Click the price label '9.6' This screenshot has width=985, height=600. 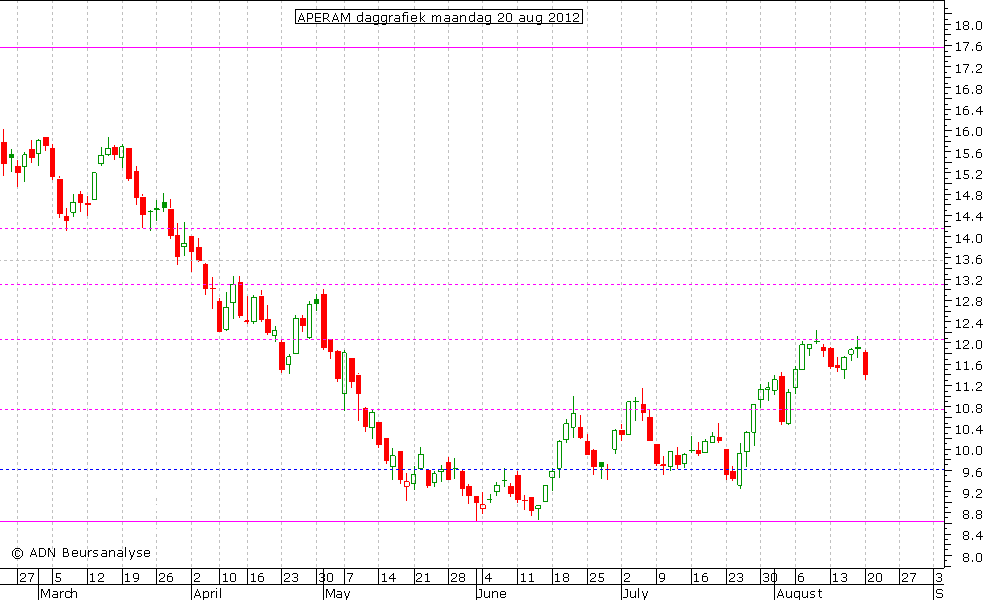point(971,472)
